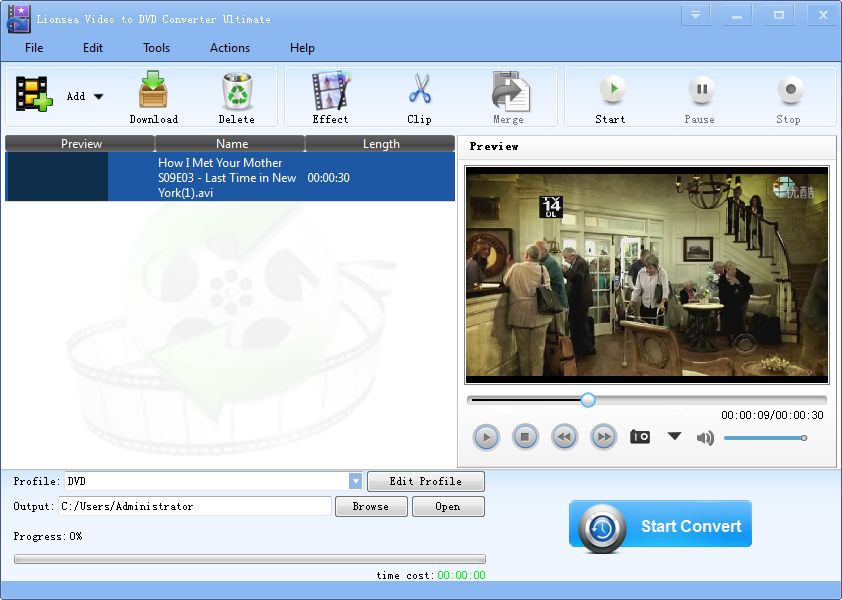Click the video thumbnail in the list
The height and width of the screenshot is (600, 842).
56,177
